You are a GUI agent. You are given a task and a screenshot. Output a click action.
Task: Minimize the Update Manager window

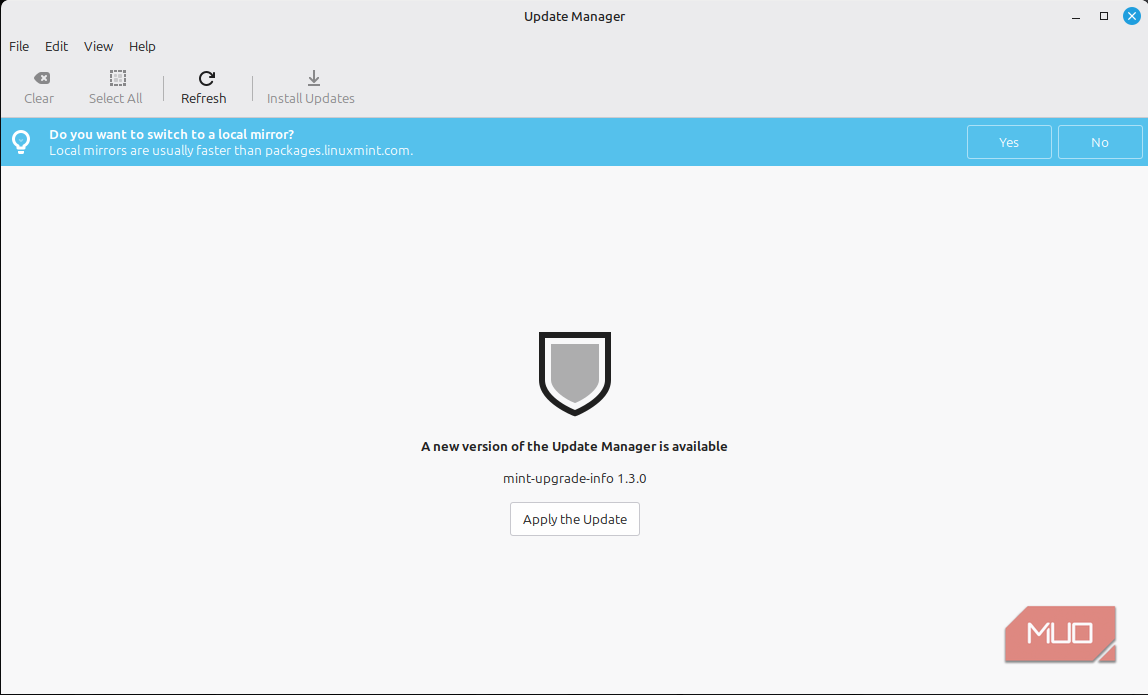click(1076, 16)
